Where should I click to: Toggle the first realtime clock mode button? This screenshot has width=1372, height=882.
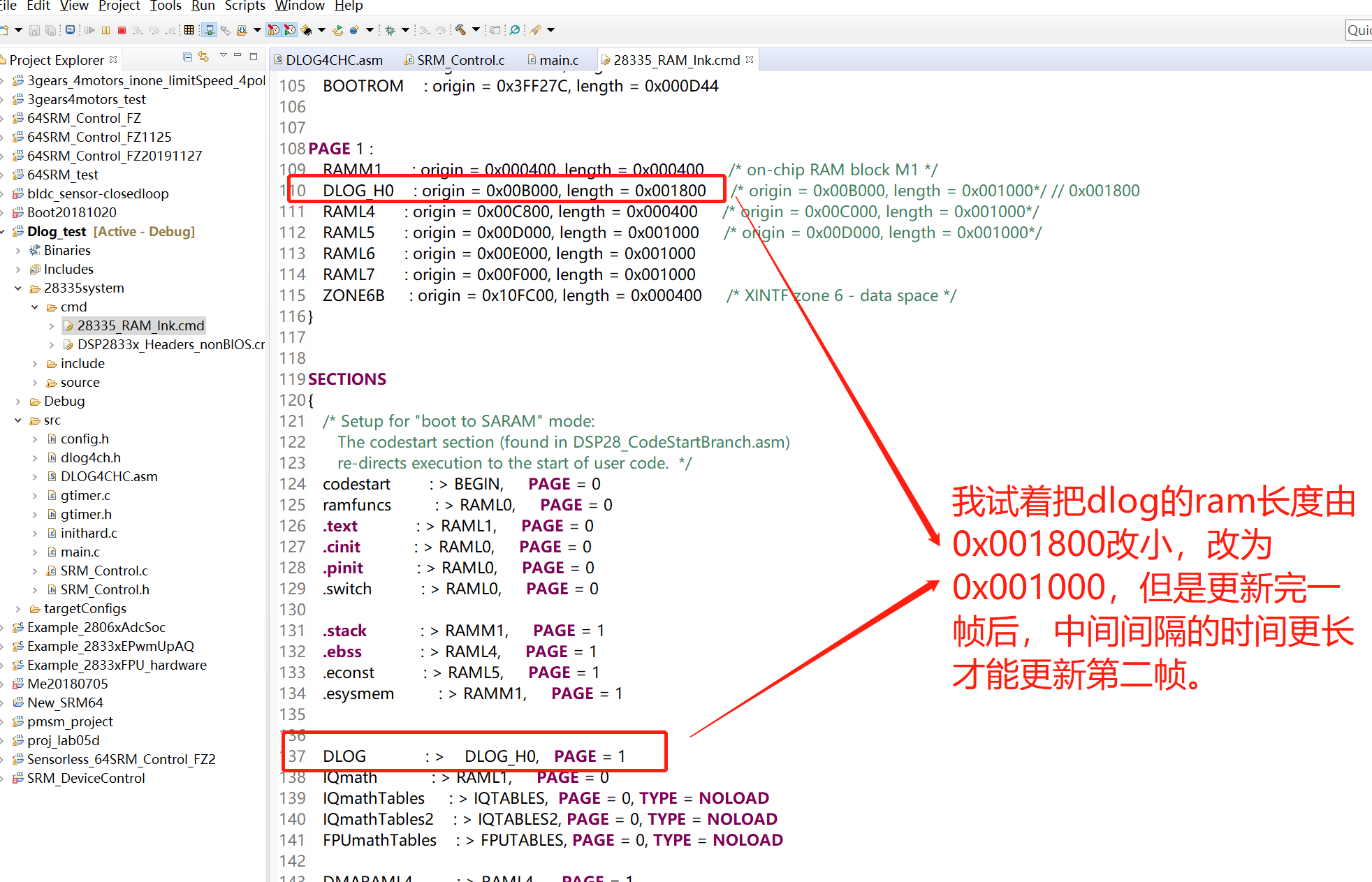273,30
